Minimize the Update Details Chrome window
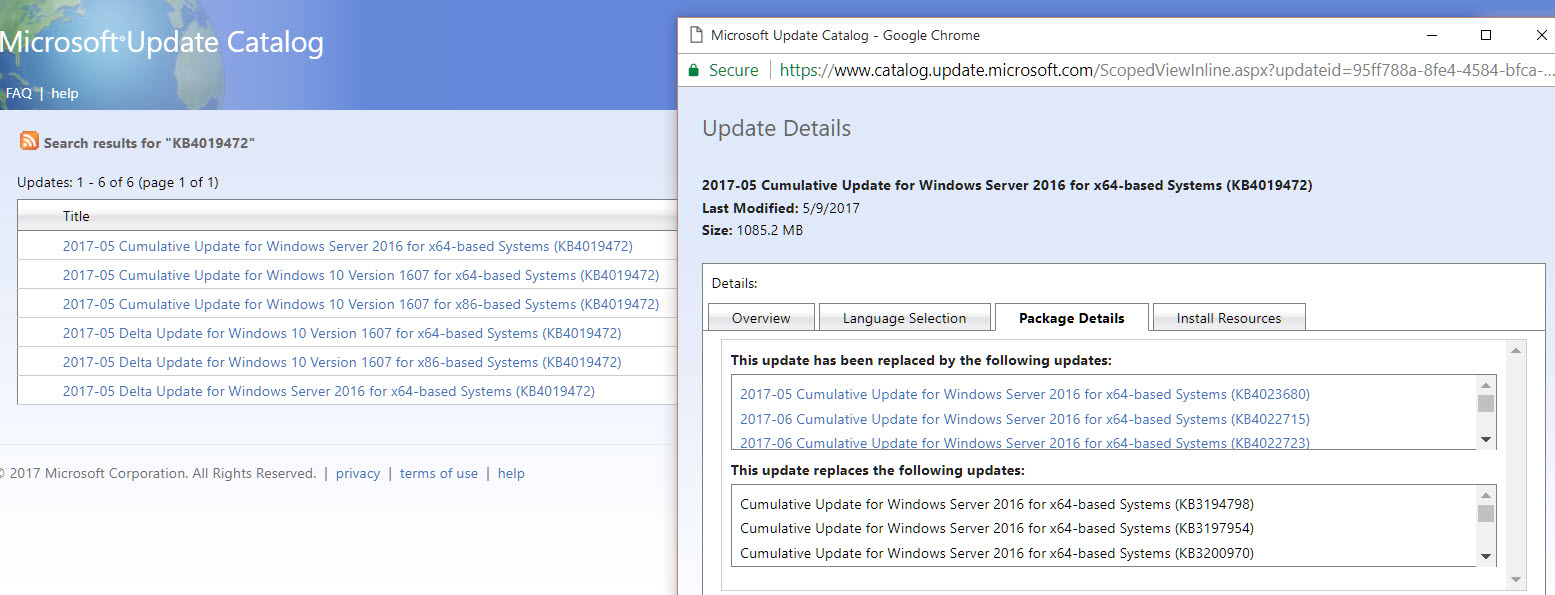The width and height of the screenshot is (1555, 595). [1430, 35]
